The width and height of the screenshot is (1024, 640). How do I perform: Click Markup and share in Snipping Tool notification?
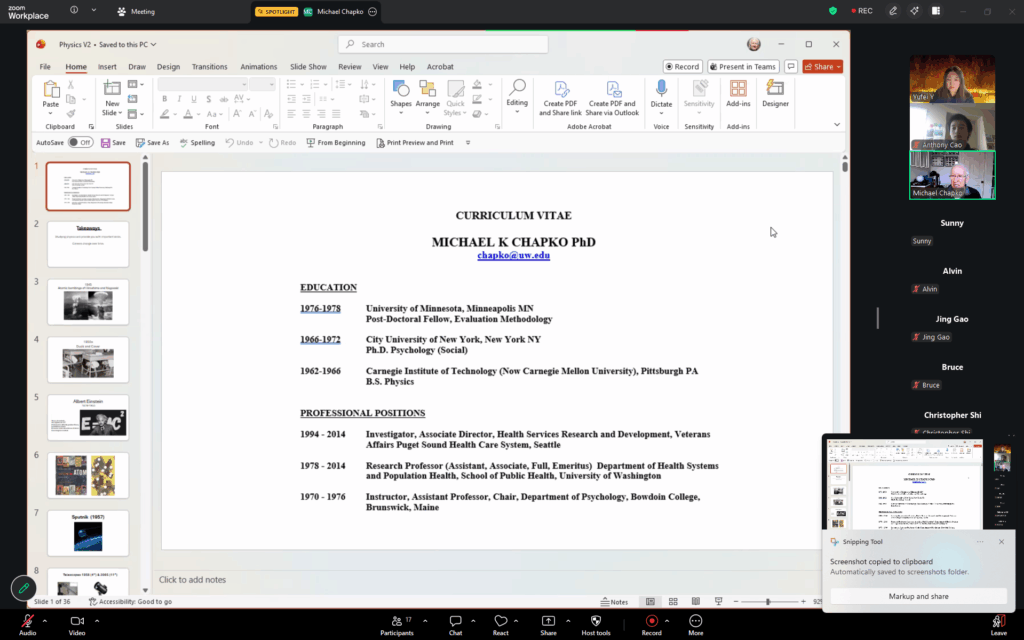coord(918,596)
